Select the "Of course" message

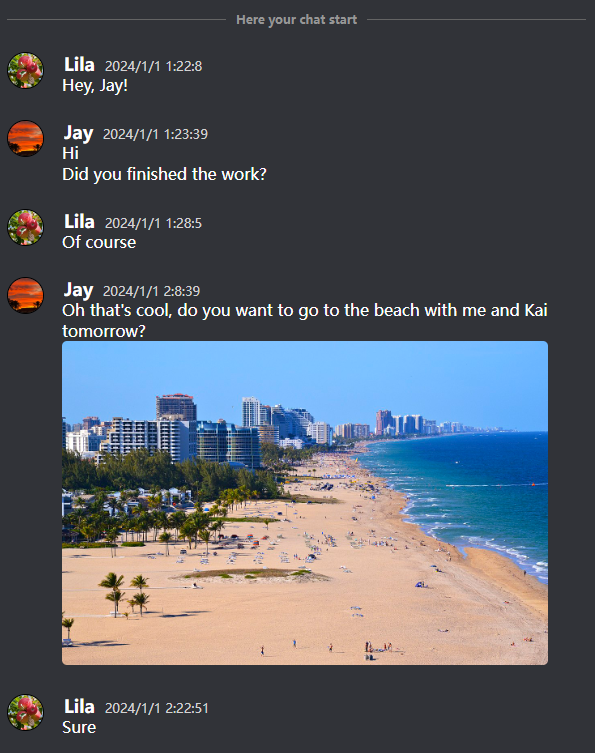pos(99,243)
